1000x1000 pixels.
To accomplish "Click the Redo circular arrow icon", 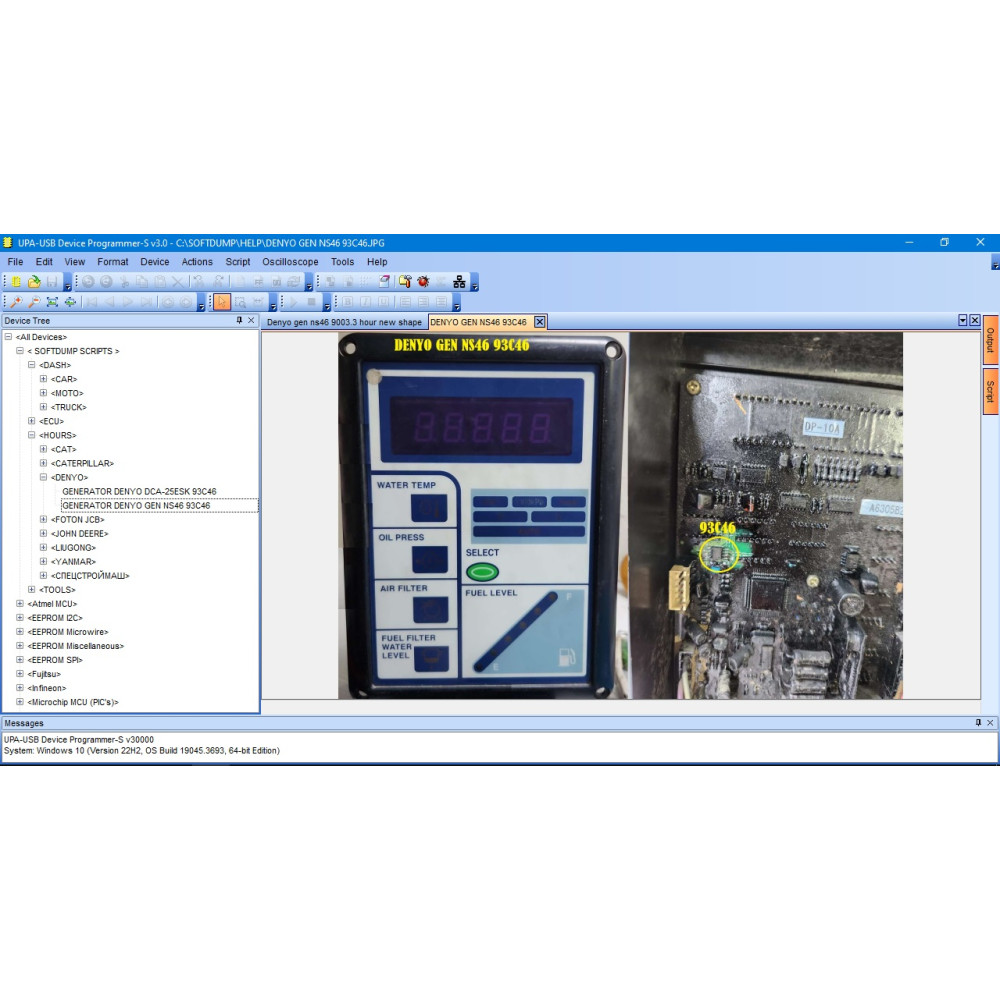I will 106,281.
